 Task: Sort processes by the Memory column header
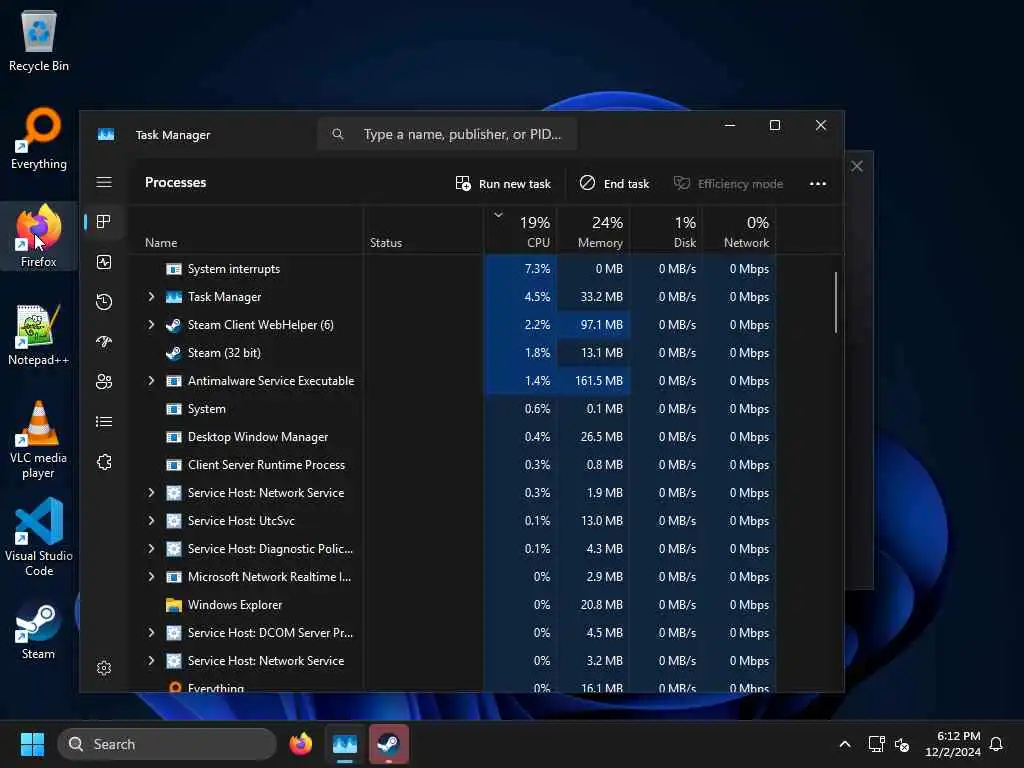[x=593, y=231]
